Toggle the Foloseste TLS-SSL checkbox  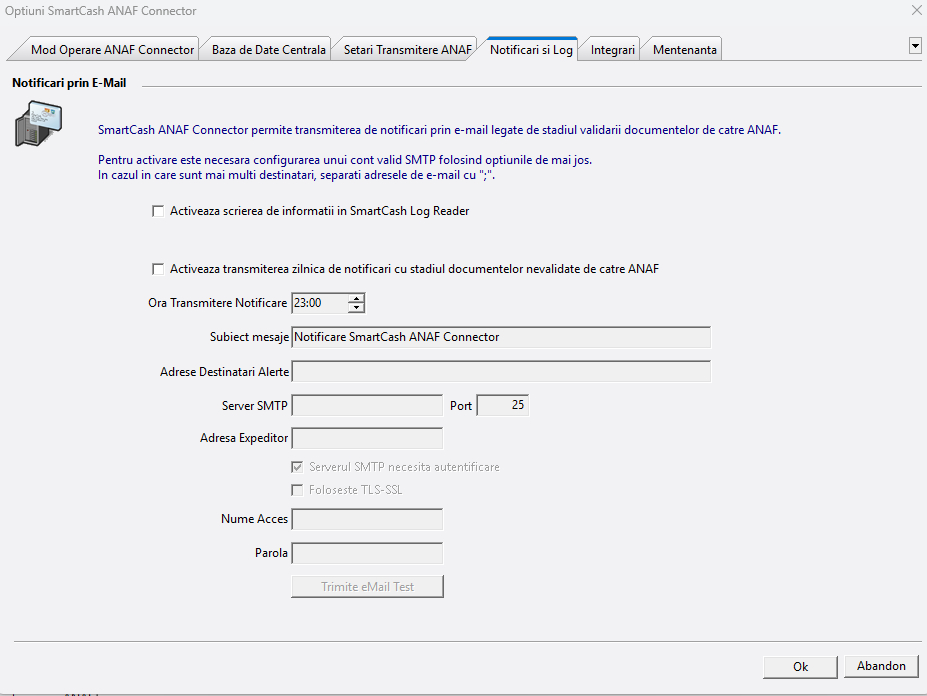(297, 490)
